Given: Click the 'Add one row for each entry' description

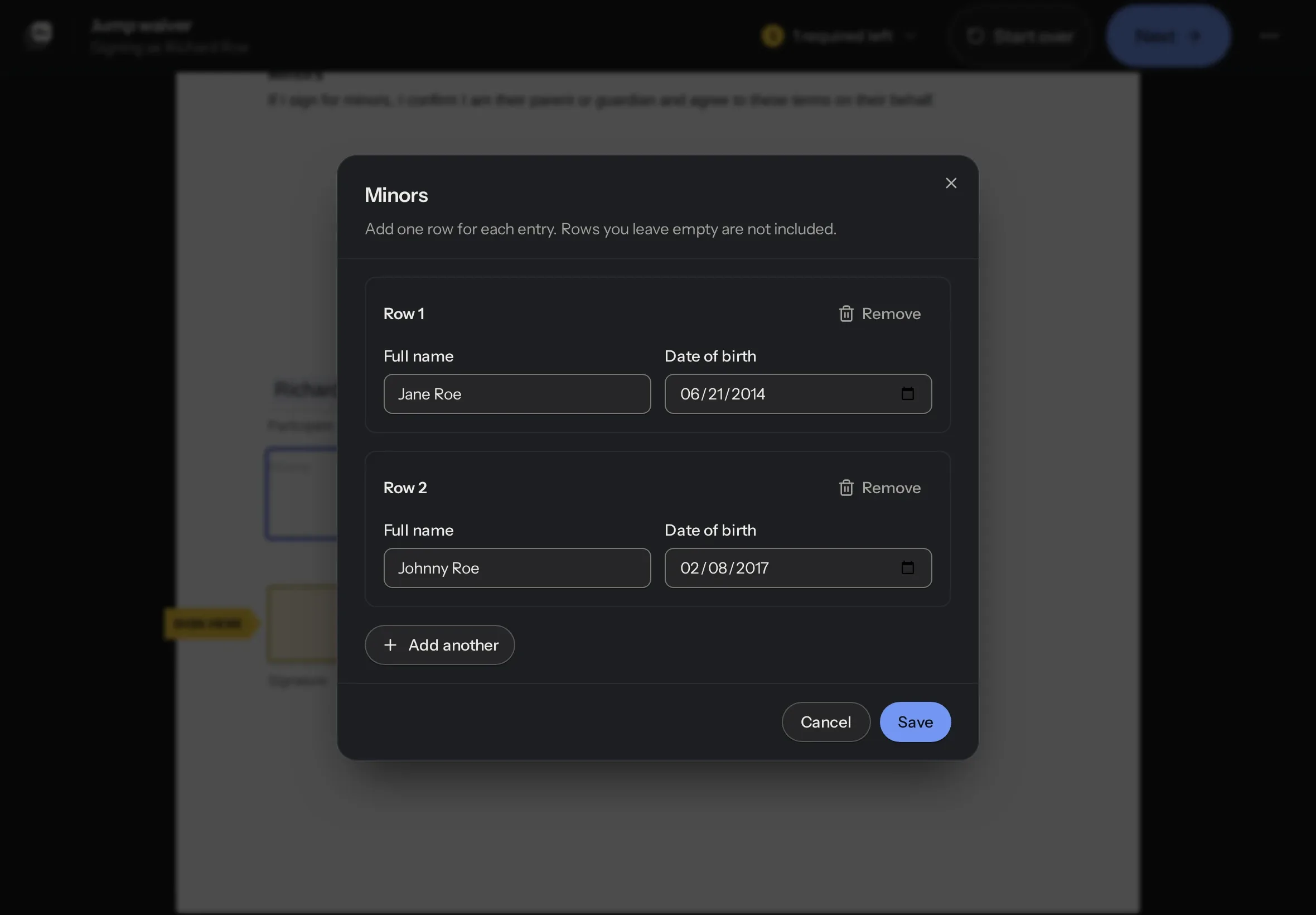Looking at the screenshot, I should click(x=601, y=229).
